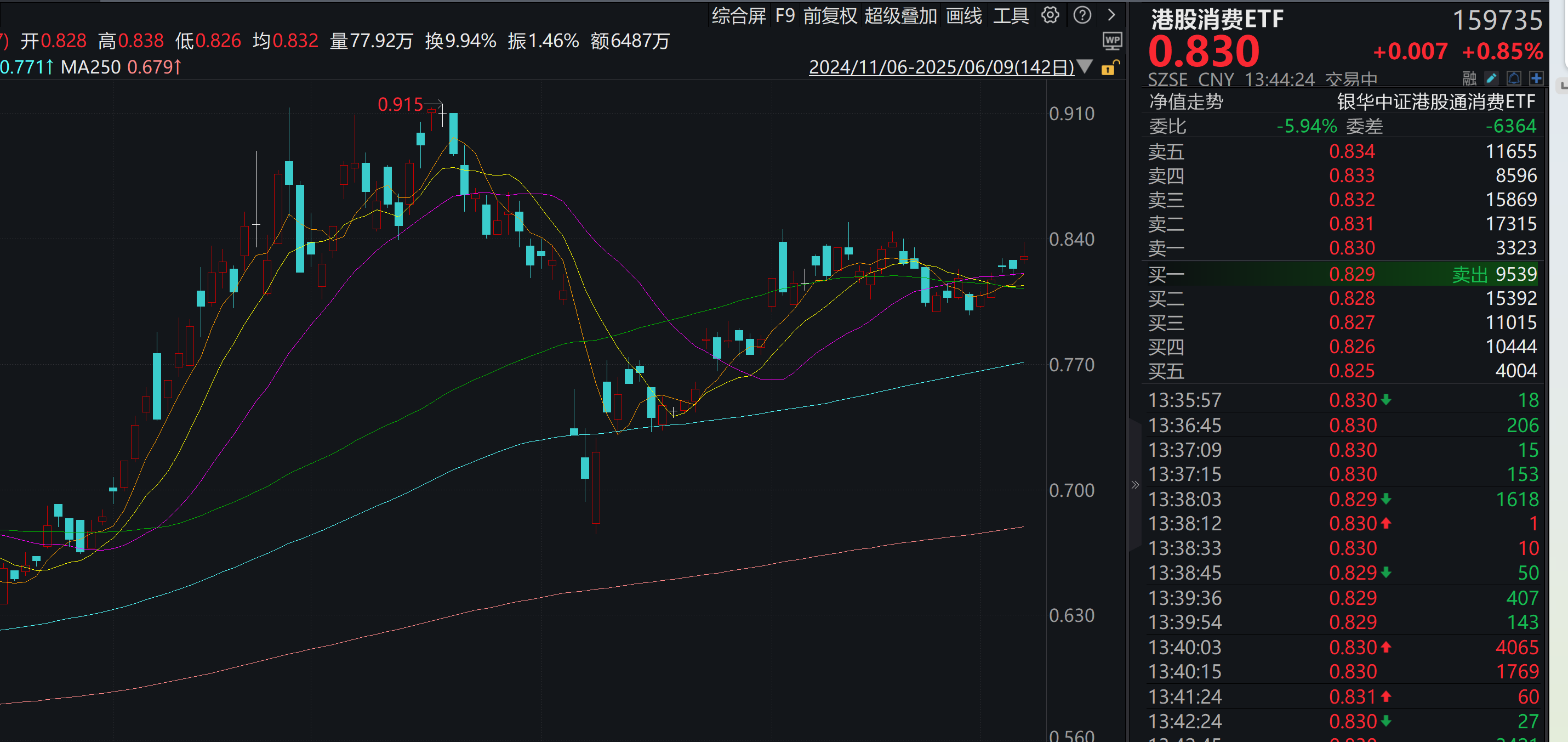Set a price alert bell icon
Screen dimensions: 1568x742
1514,78
